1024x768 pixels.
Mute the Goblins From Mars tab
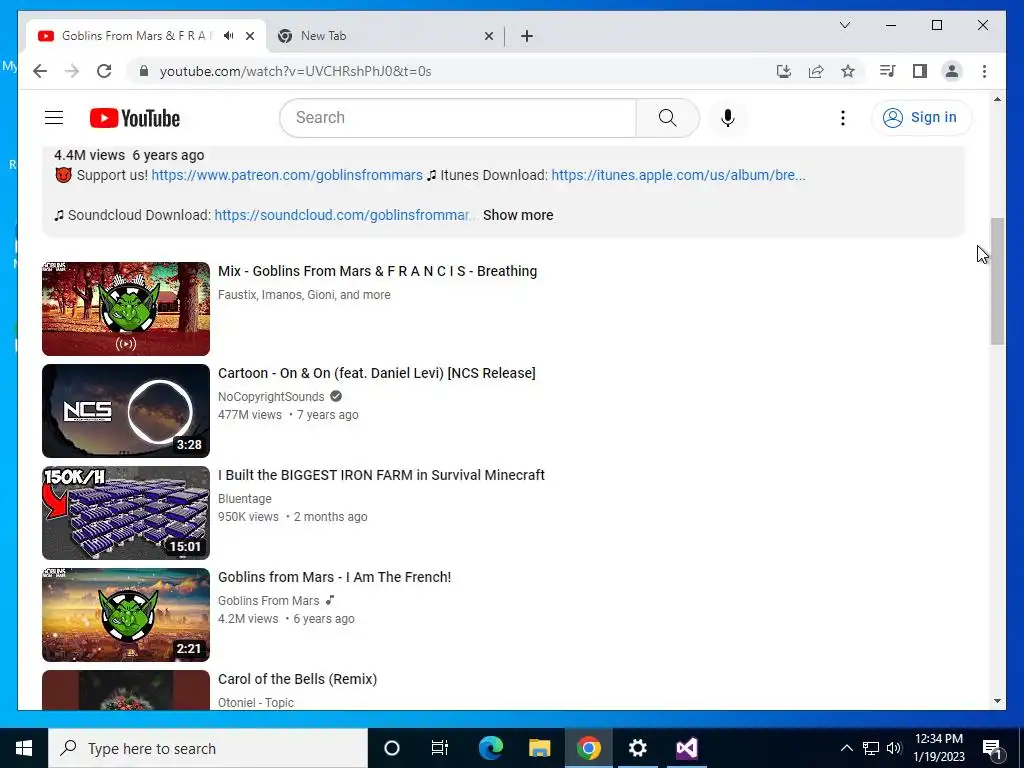[228, 36]
